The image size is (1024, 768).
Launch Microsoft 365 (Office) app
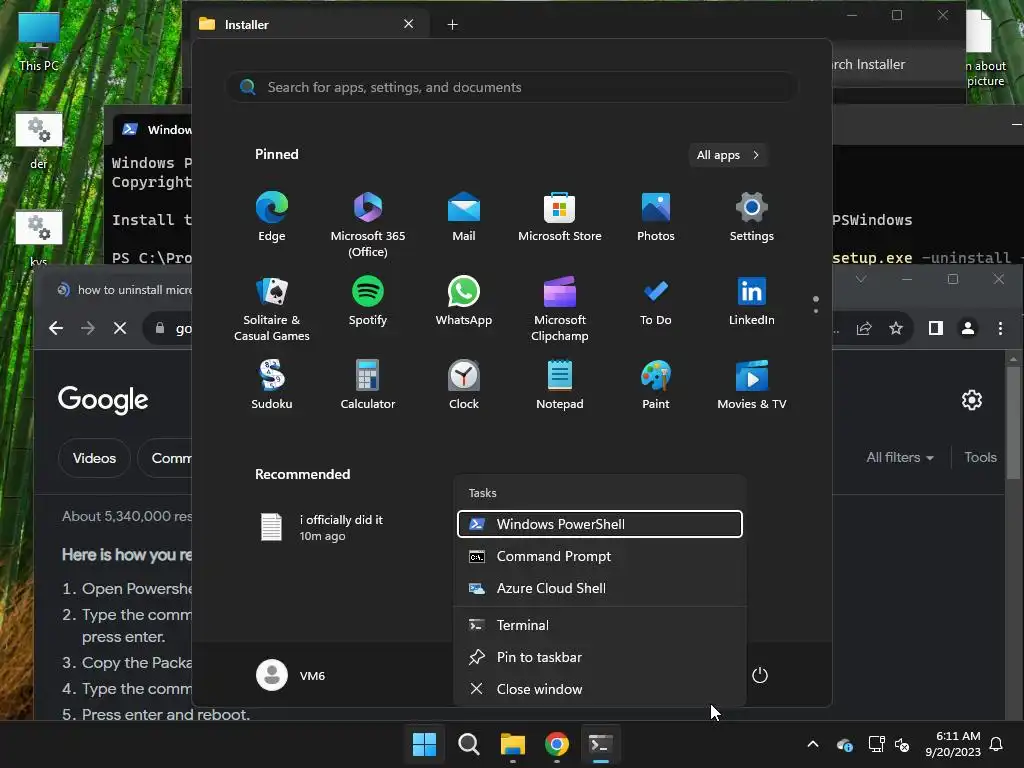tap(368, 225)
